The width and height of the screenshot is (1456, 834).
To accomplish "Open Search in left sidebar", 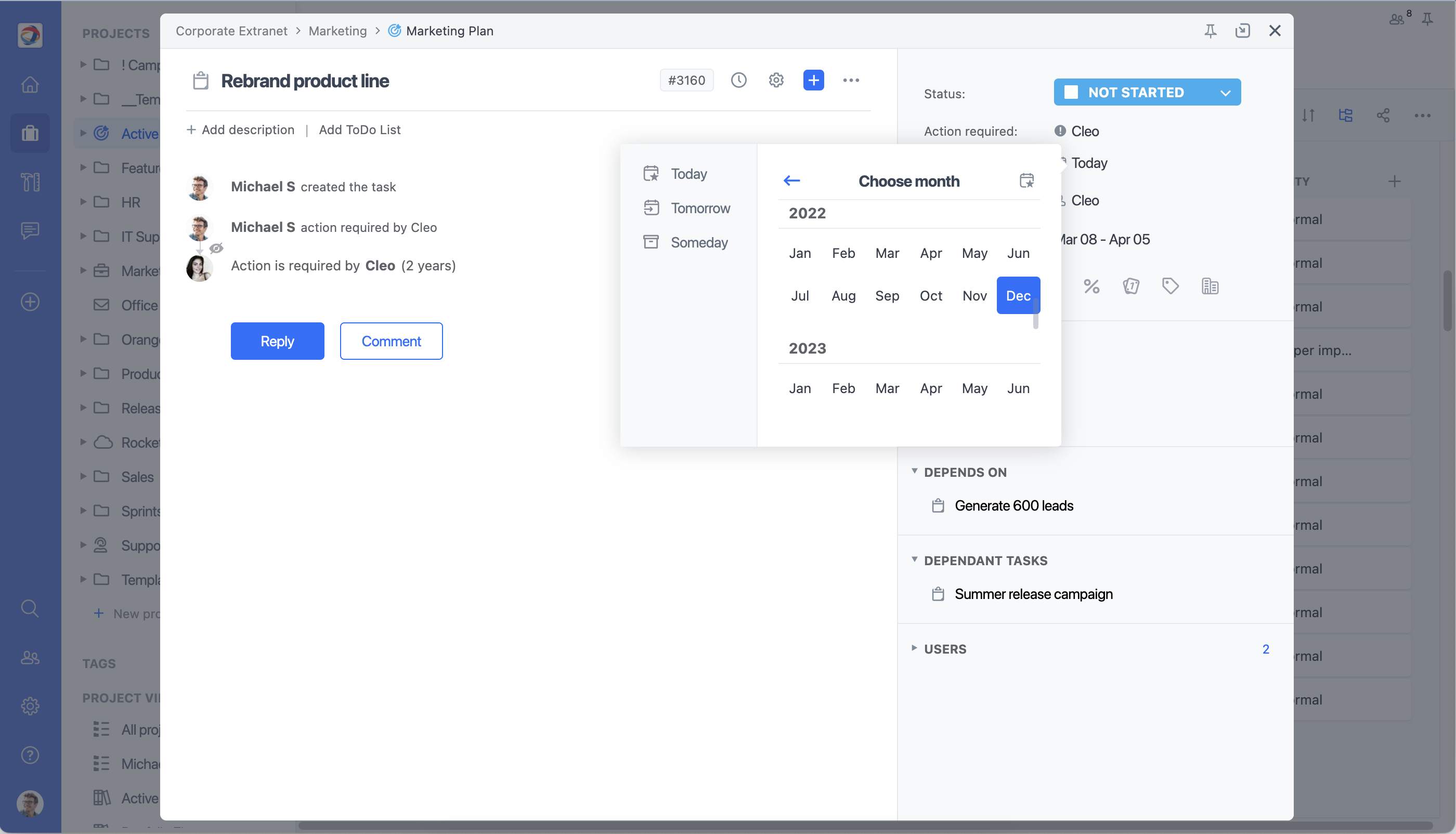I will coord(30,608).
